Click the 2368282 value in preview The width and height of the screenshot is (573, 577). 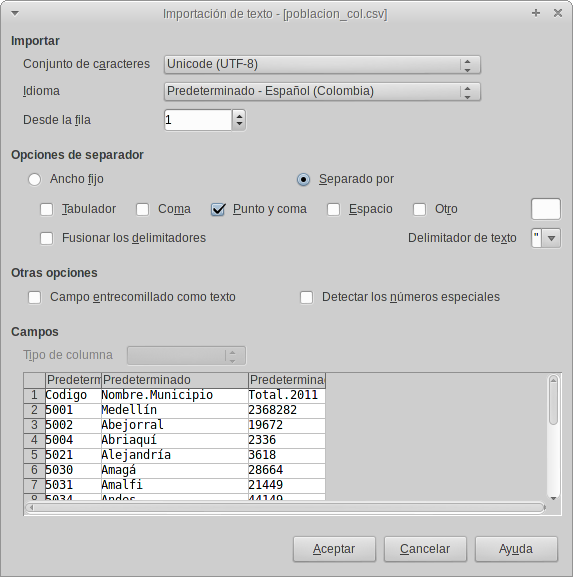pos(287,410)
